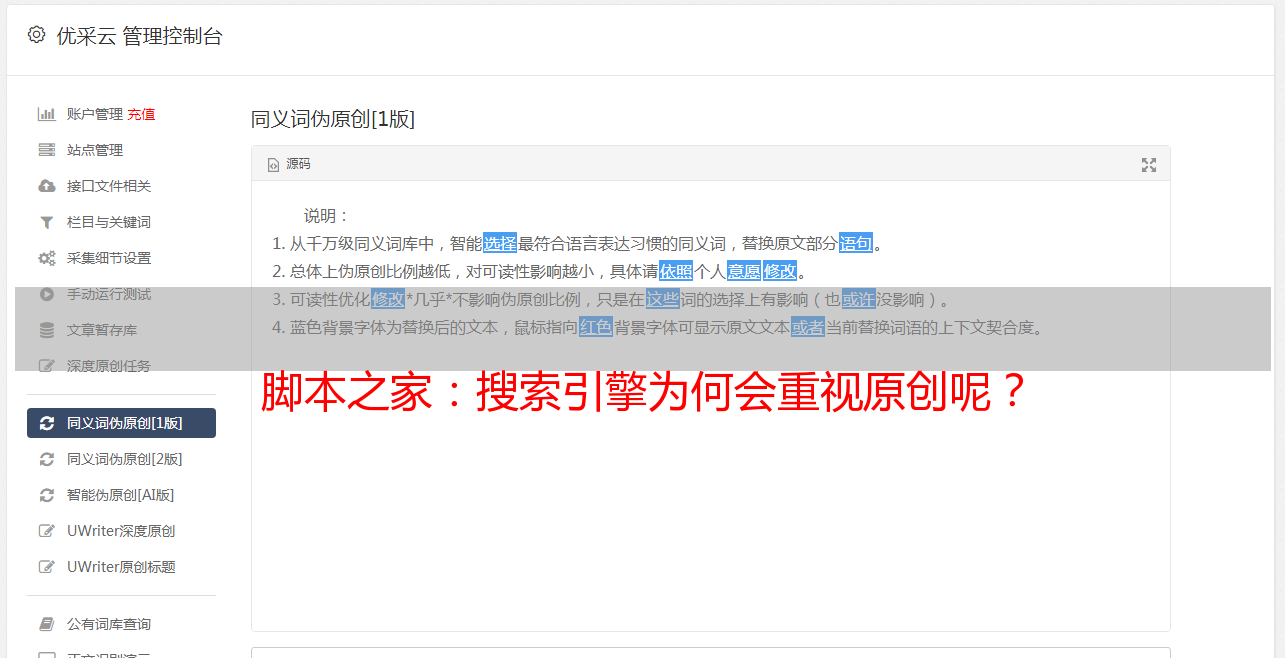The height and width of the screenshot is (658, 1285).
Task: Open 同义词伪原创[1版] menu item
Action: [121, 423]
